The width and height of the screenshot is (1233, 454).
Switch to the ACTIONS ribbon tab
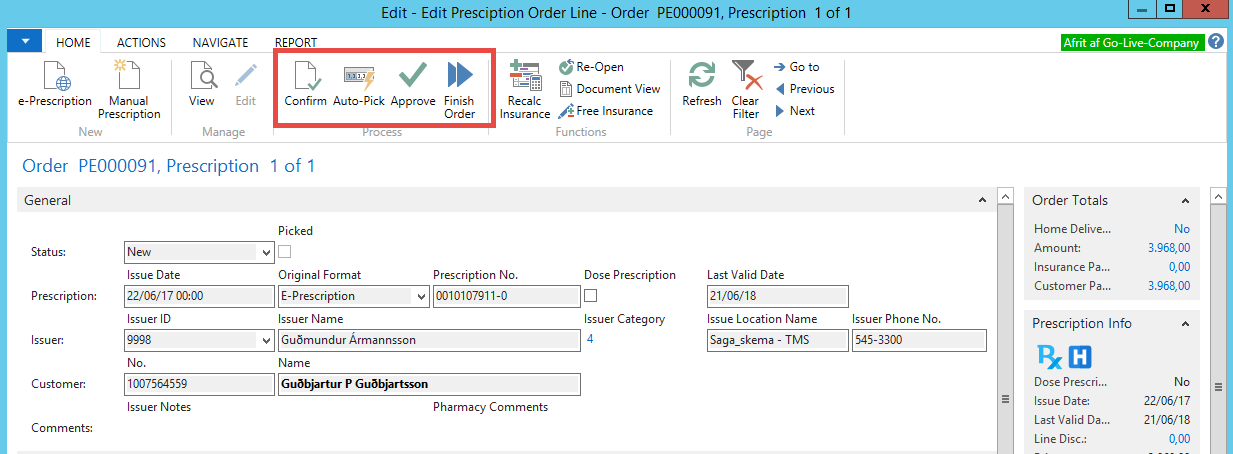click(x=141, y=43)
